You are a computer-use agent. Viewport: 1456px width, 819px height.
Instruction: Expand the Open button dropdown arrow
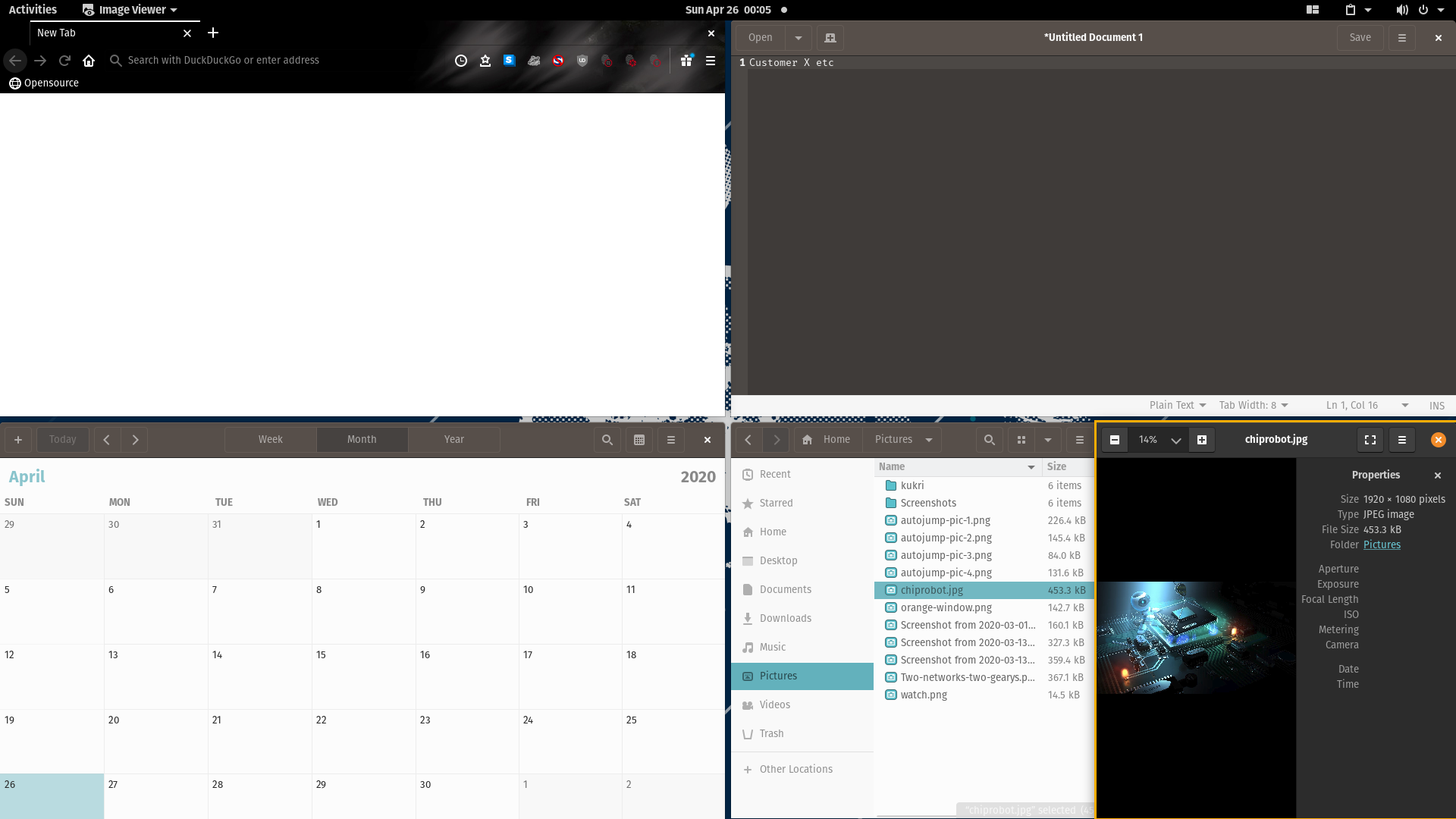pos(798,37)
